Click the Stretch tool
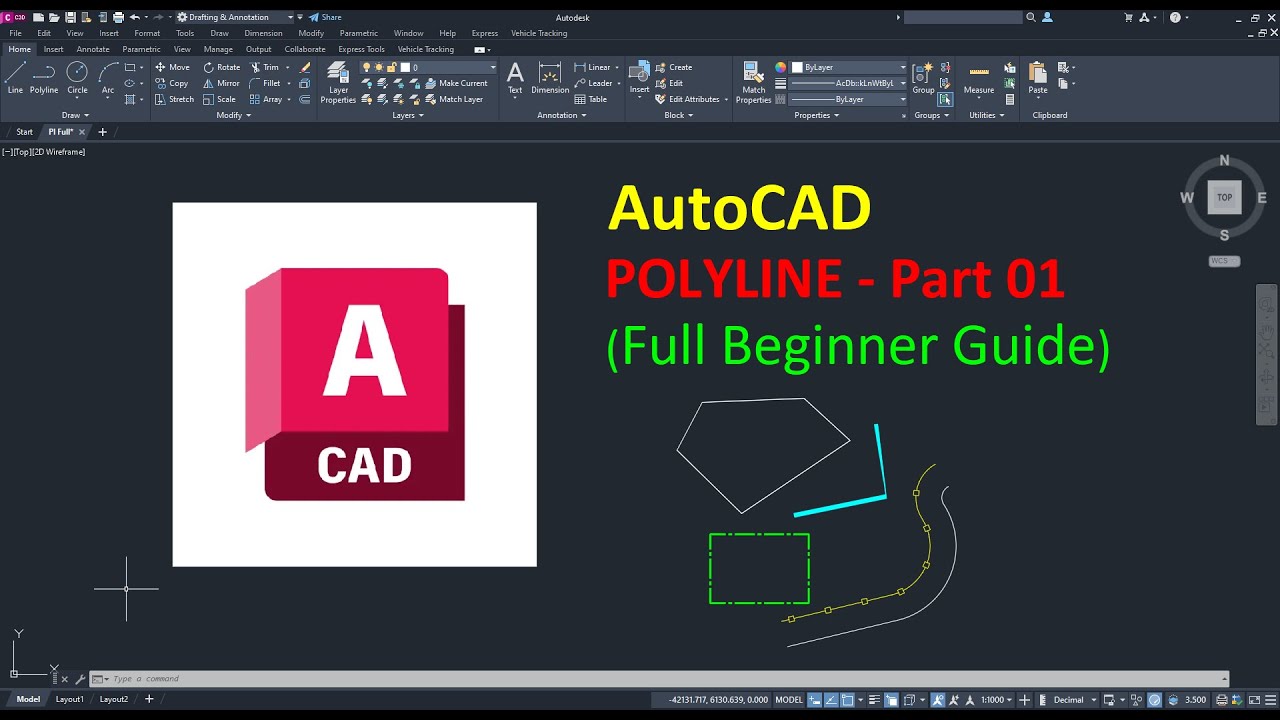This screenshot has height=720, width=1280. pos(174,99)
